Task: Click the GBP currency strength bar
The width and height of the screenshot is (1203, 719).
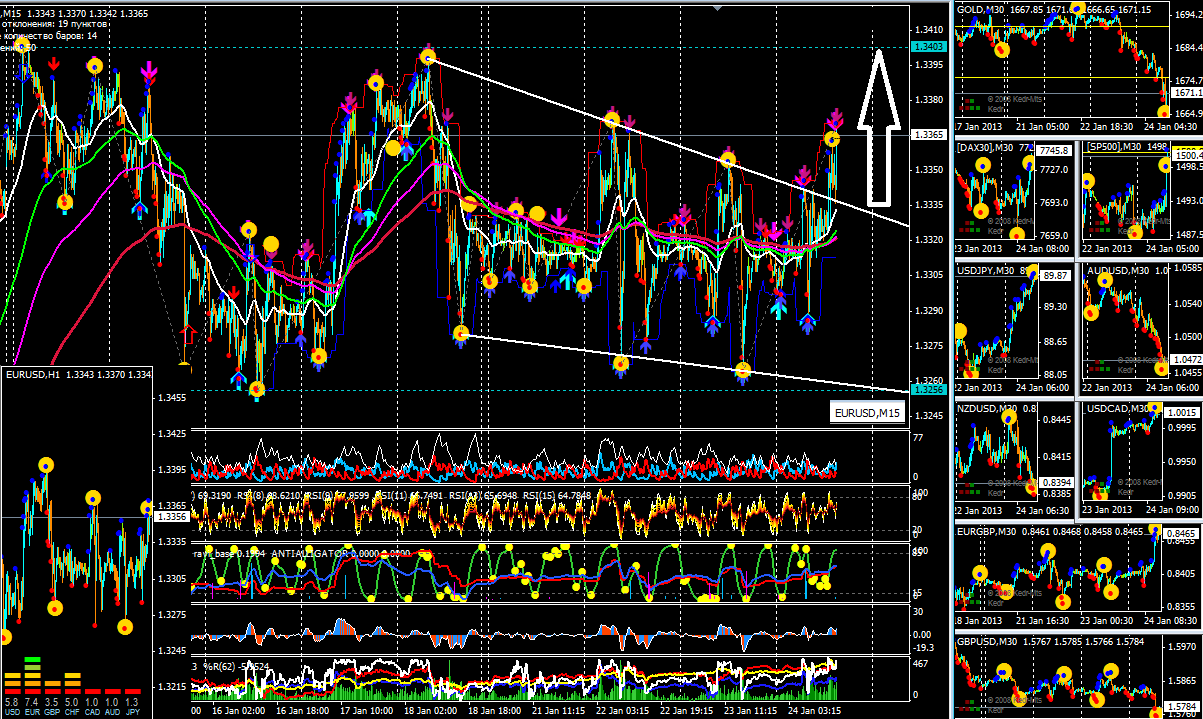Action: coord(53,685)
